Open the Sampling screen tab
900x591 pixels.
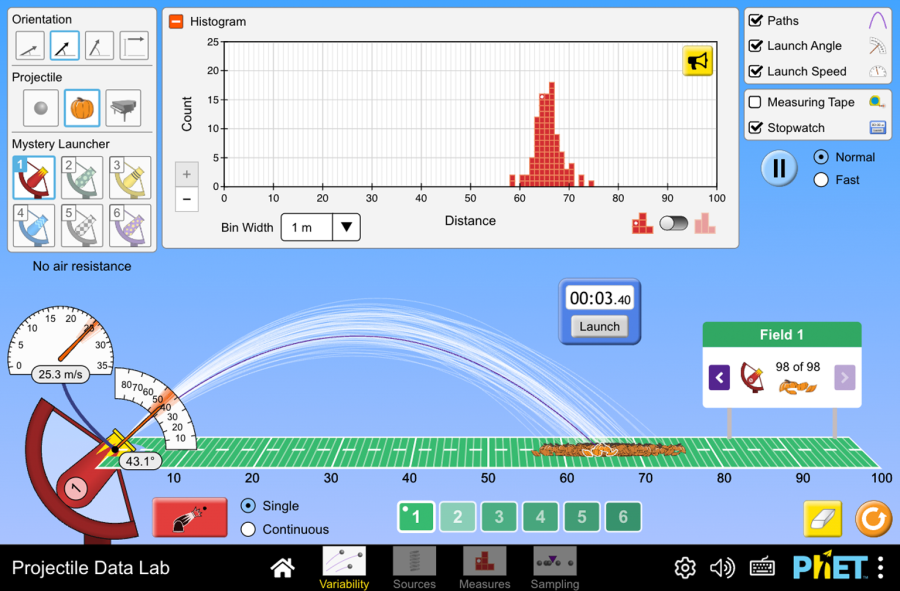pyautogui.click(x=554, y=568)
